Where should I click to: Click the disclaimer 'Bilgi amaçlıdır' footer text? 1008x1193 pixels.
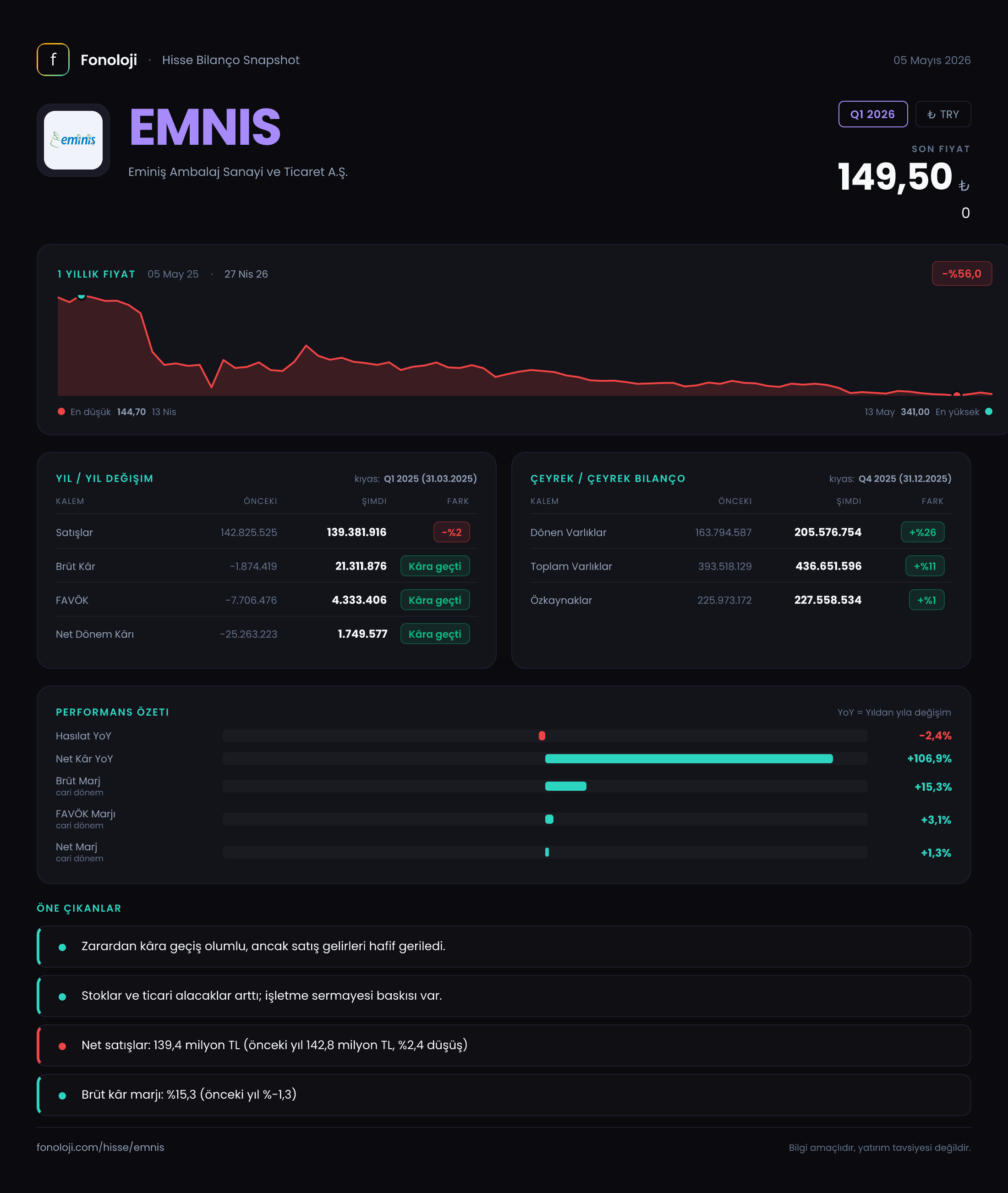coord(879,1147)
